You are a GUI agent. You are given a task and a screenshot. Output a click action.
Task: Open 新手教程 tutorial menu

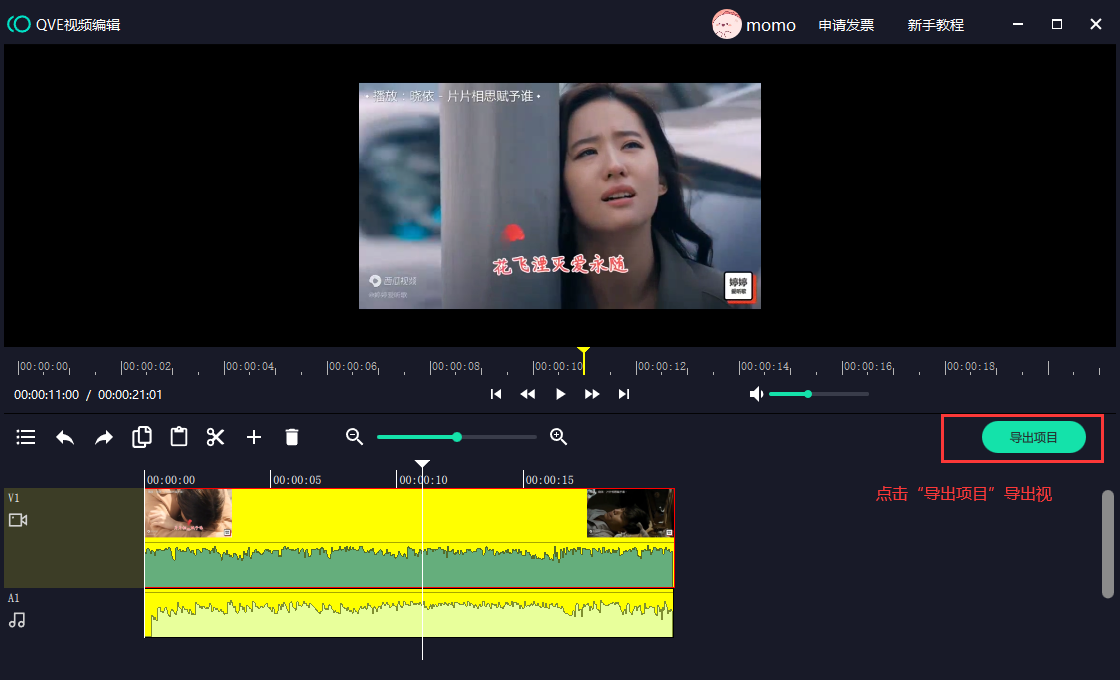click(935, 25)
